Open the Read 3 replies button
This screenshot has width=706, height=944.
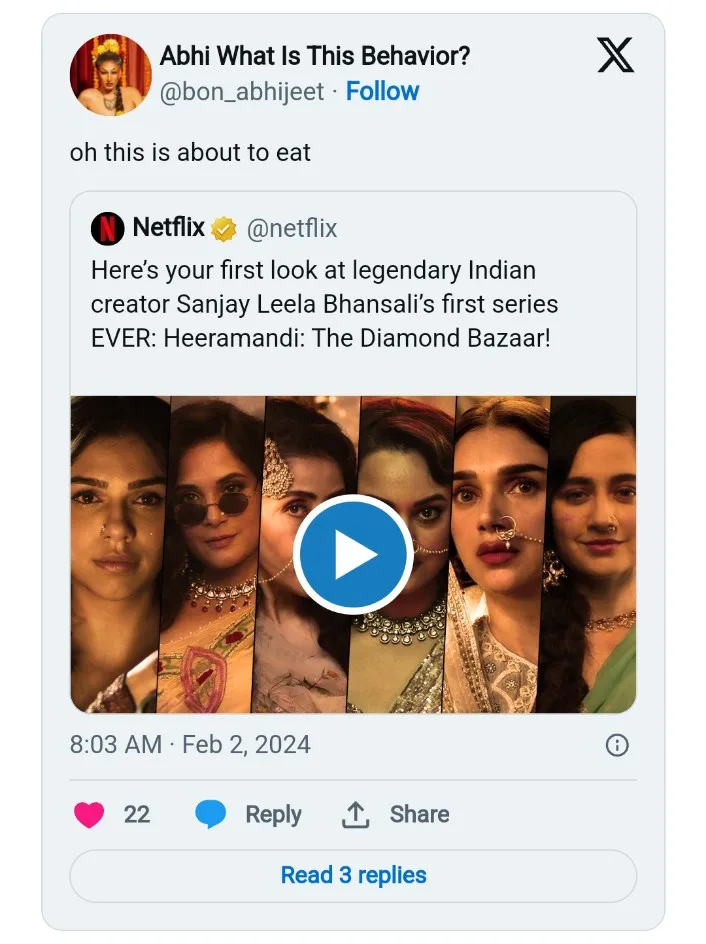(x=353, y=875)
